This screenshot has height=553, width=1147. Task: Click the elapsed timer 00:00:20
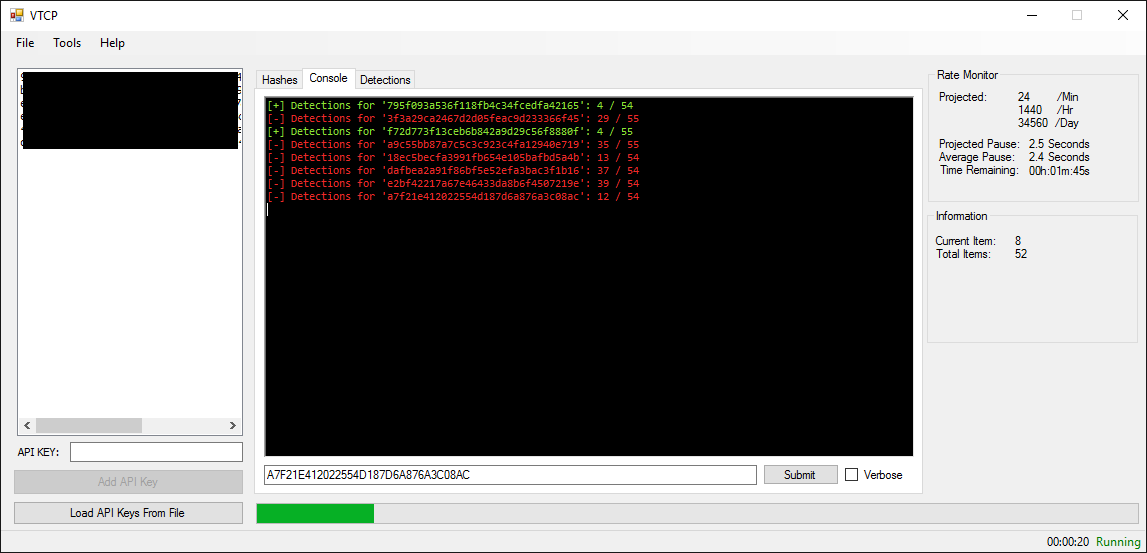click(x=1068, y=542)
